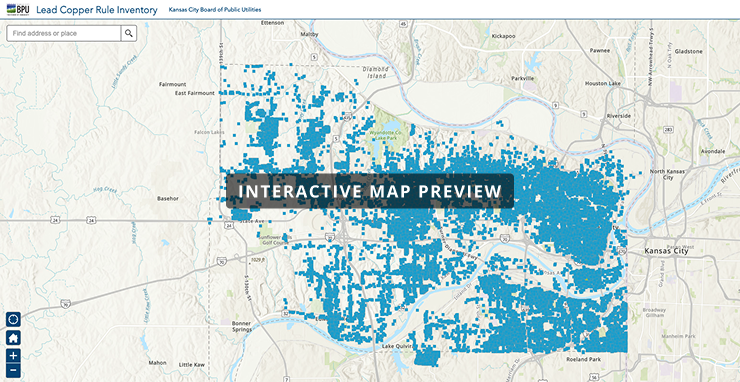Click the Mahon map label

[158, 363]
